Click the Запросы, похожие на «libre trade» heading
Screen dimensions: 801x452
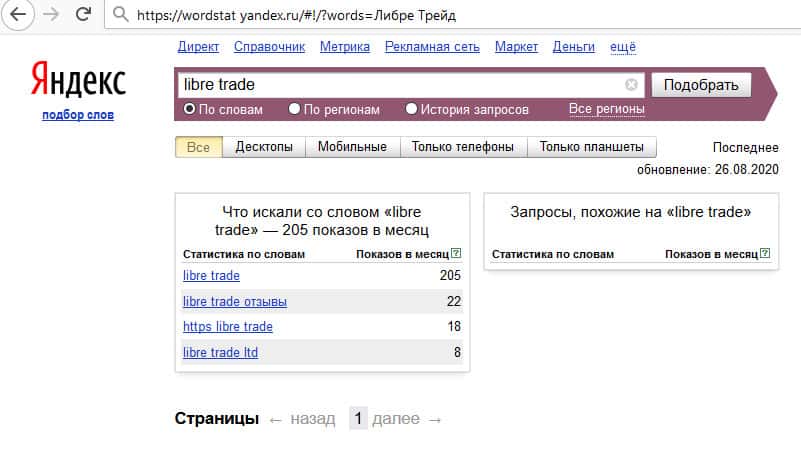[630, 212]
